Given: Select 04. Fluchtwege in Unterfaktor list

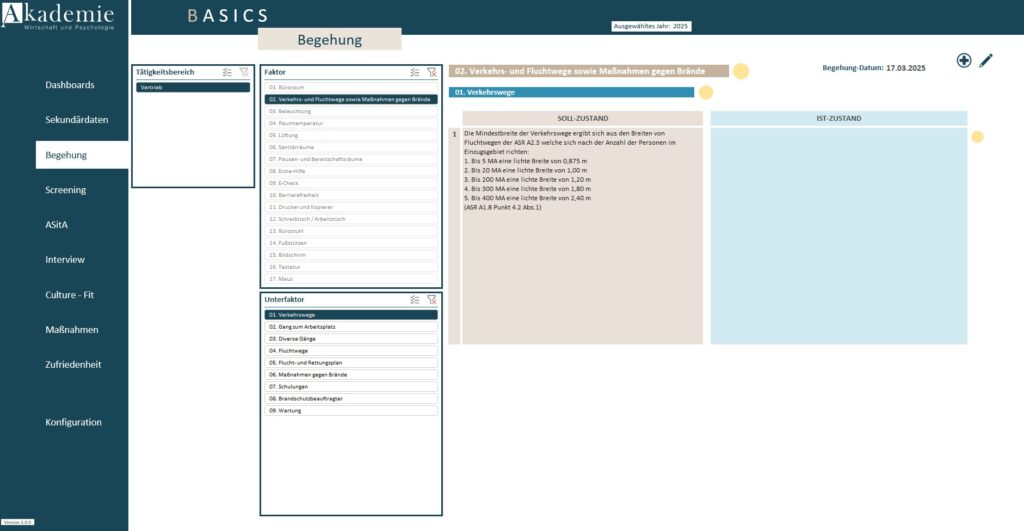Looking at the screenshot, I should pyautogui.click(x=351, y=351).
